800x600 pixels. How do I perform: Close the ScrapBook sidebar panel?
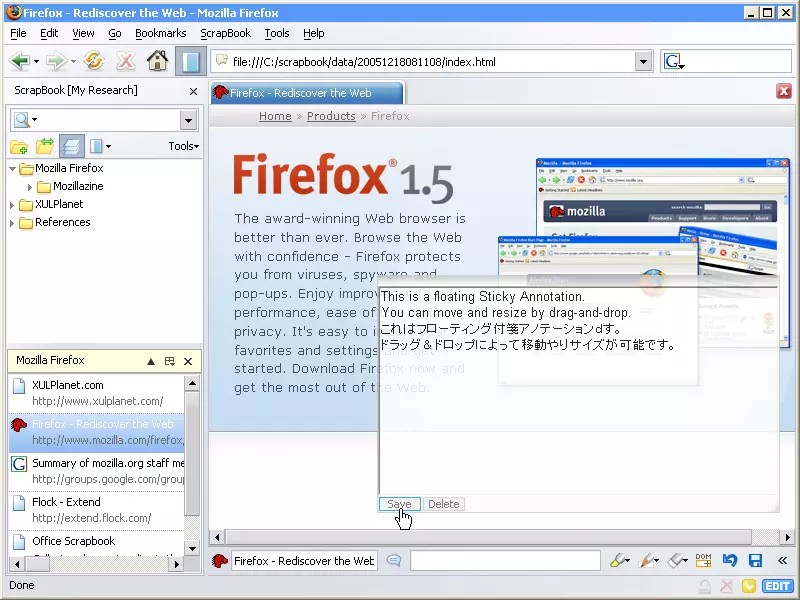coord(193,91)
